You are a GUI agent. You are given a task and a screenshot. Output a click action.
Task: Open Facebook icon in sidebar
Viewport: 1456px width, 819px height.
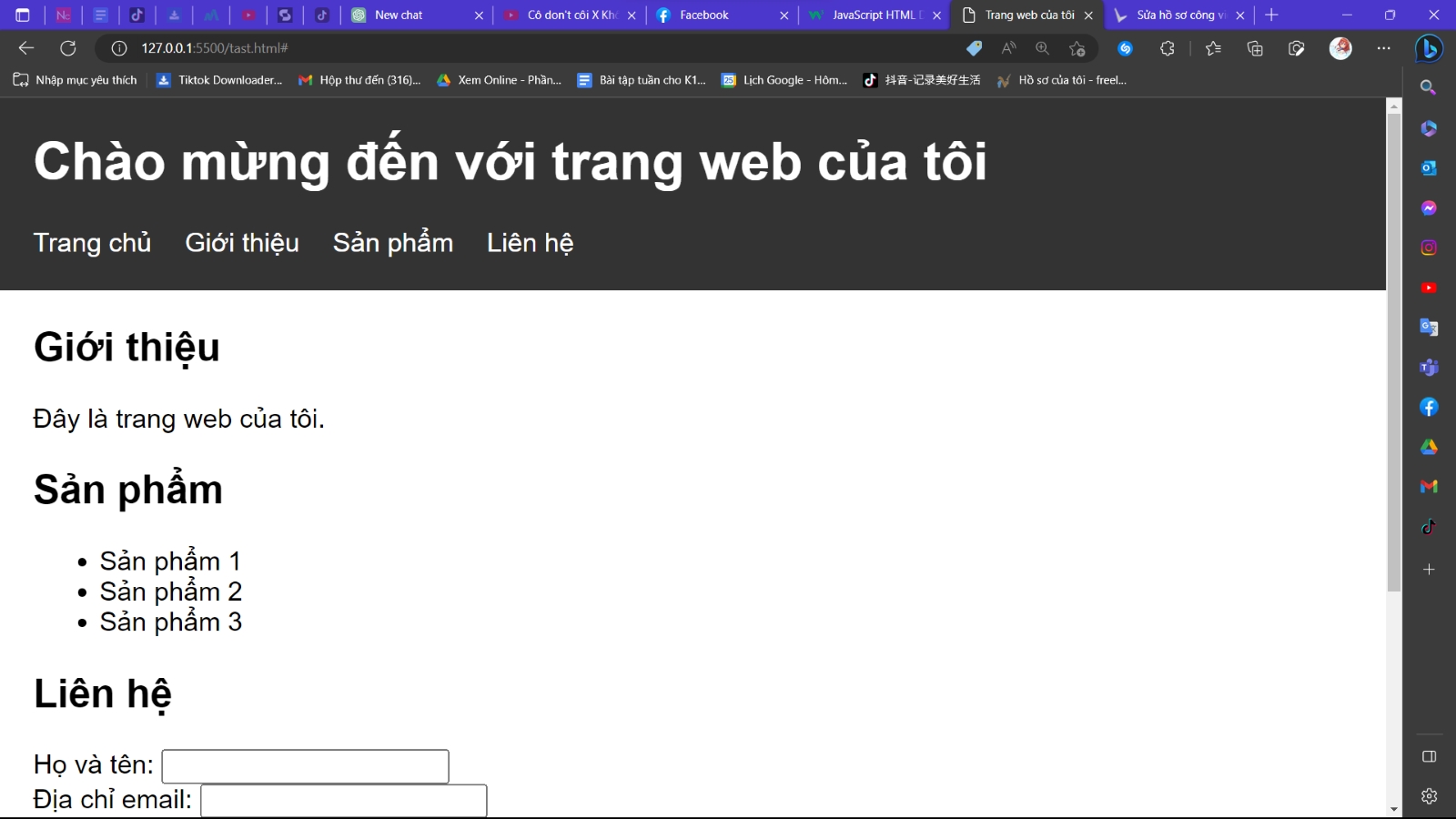tap(1429, 407)
